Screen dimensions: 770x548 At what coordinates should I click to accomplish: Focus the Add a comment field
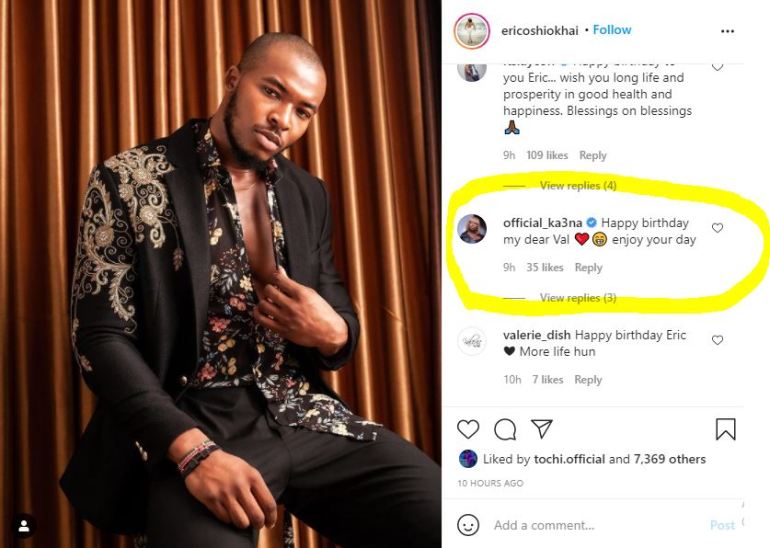coord(590,525)
